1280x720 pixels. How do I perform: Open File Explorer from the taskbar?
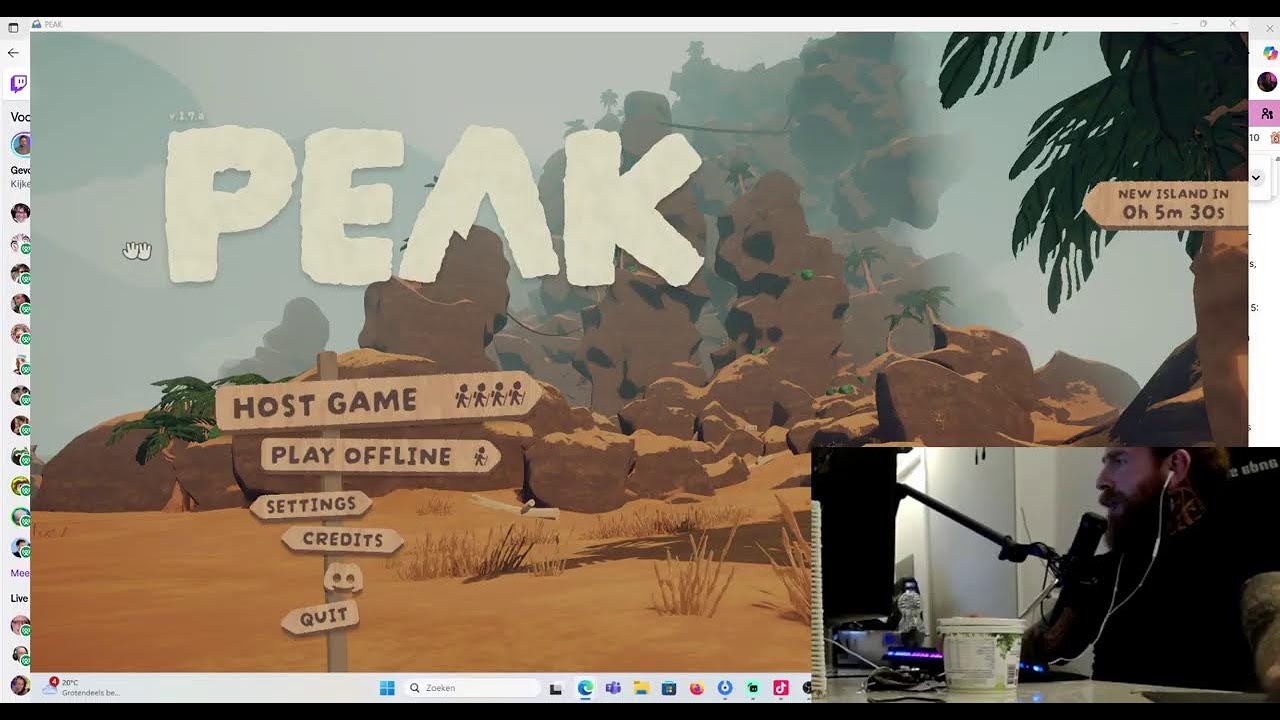click(x=641, y=688)
